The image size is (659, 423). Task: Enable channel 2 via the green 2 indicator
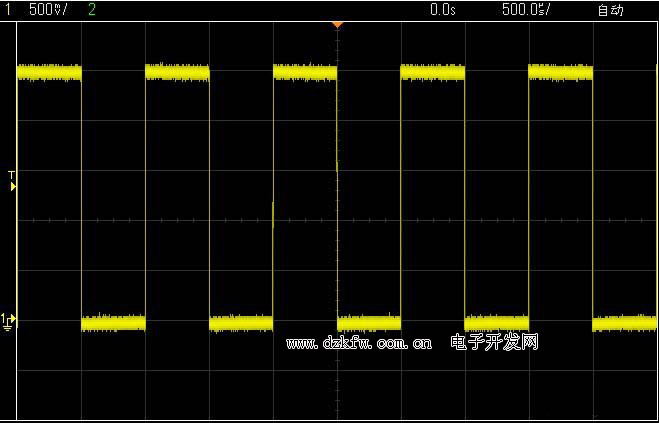93,10
